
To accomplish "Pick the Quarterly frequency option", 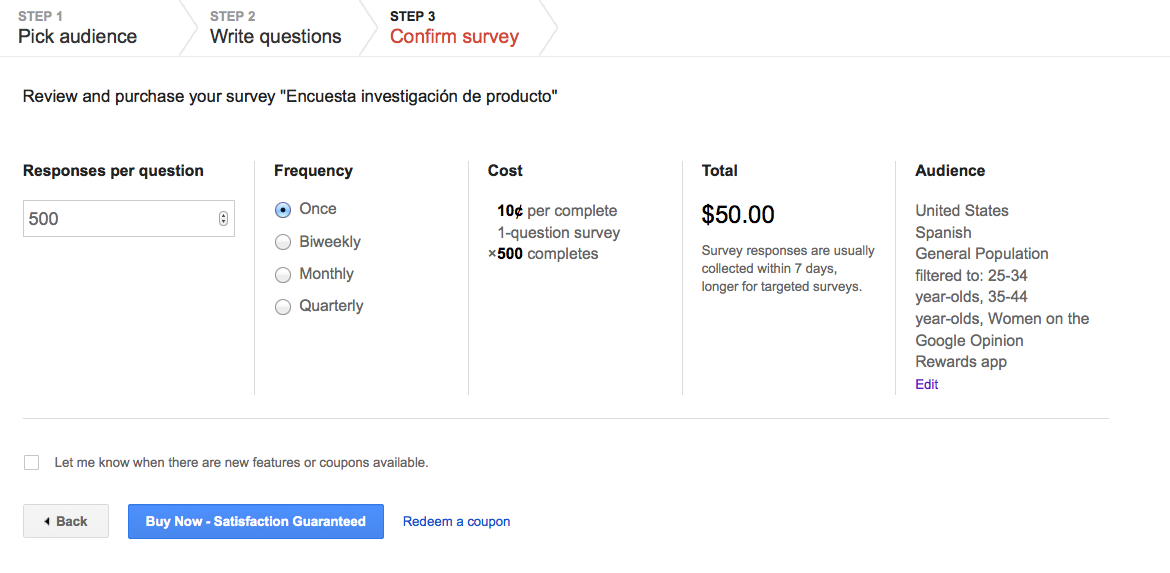I will coord(283,307).
